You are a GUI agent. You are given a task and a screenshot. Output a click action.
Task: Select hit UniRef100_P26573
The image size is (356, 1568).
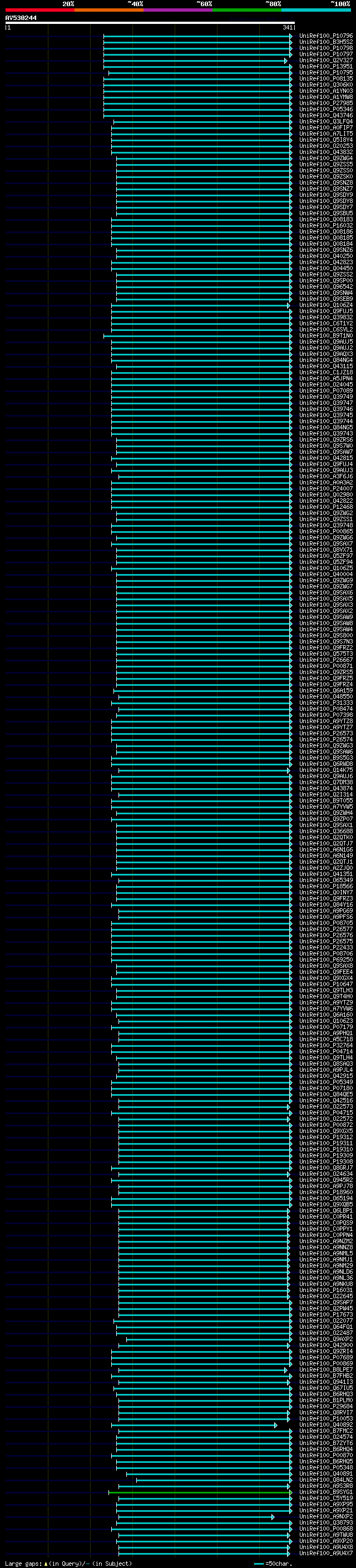[326, 734]
